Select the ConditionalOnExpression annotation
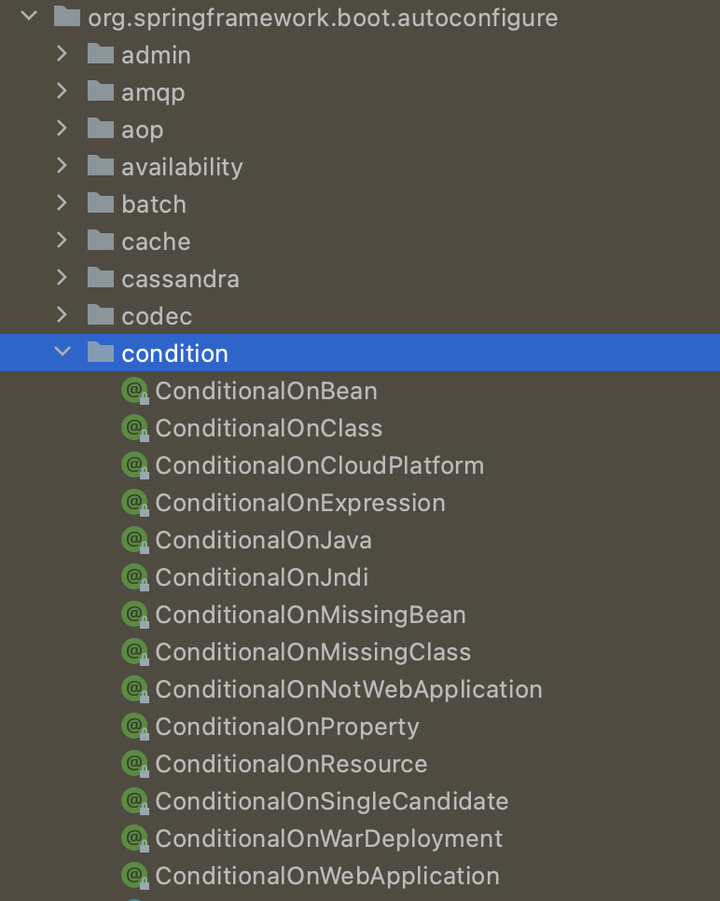720x901 pixels. pyautogui.click(x=299, y=503)
